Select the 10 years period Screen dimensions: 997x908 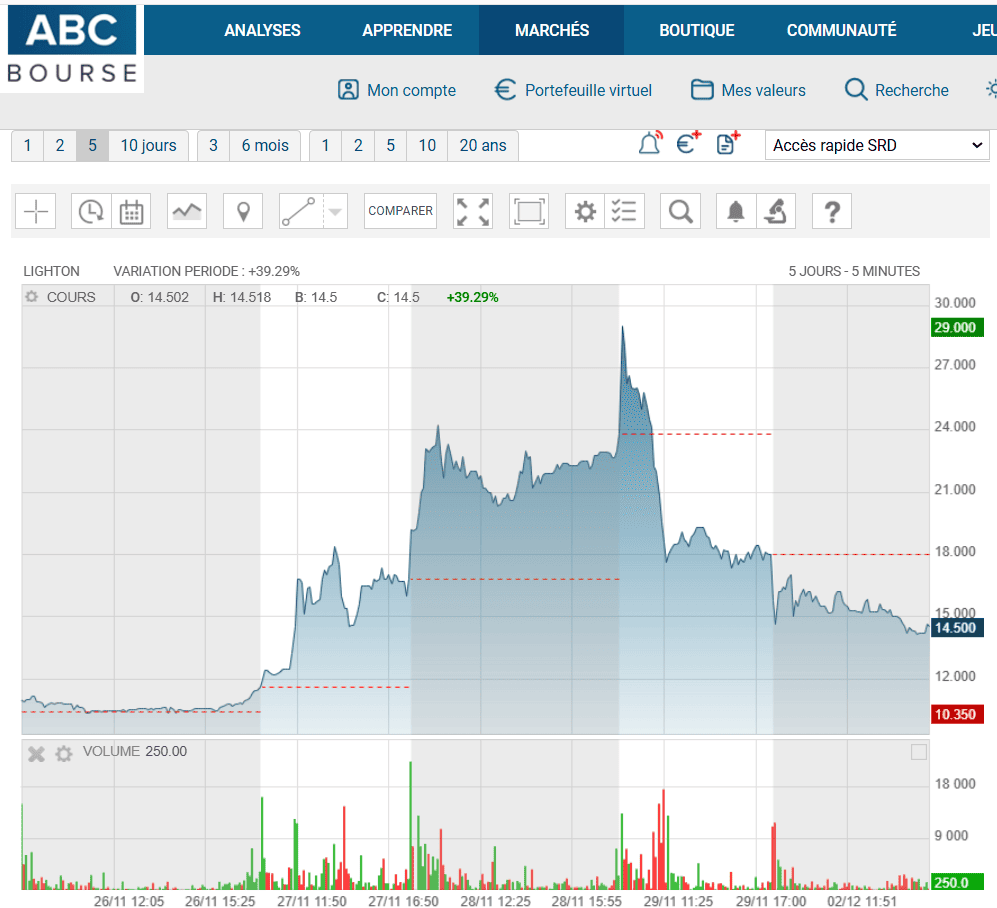click(427, 146)
